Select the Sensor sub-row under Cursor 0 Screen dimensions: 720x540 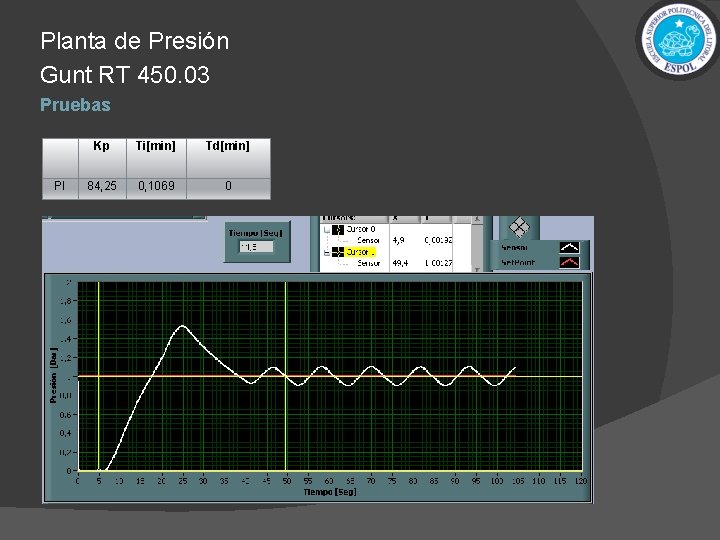368,240
